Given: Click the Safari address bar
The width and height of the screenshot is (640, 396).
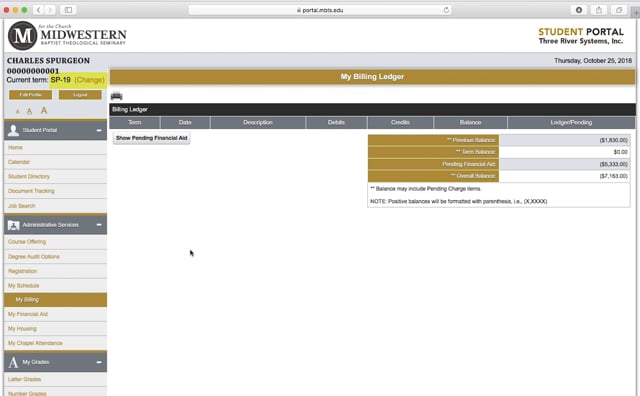Looking at the screenshot, I should 320,10.
